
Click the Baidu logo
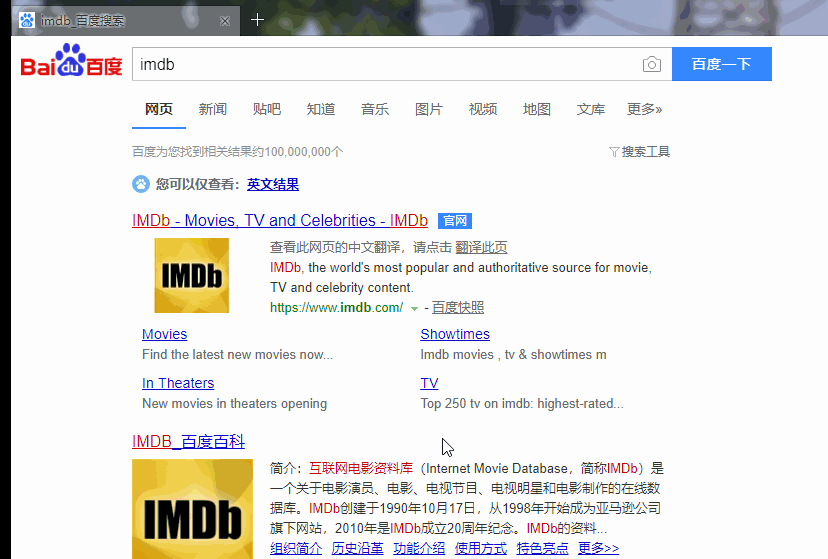[x=71, y=60]
